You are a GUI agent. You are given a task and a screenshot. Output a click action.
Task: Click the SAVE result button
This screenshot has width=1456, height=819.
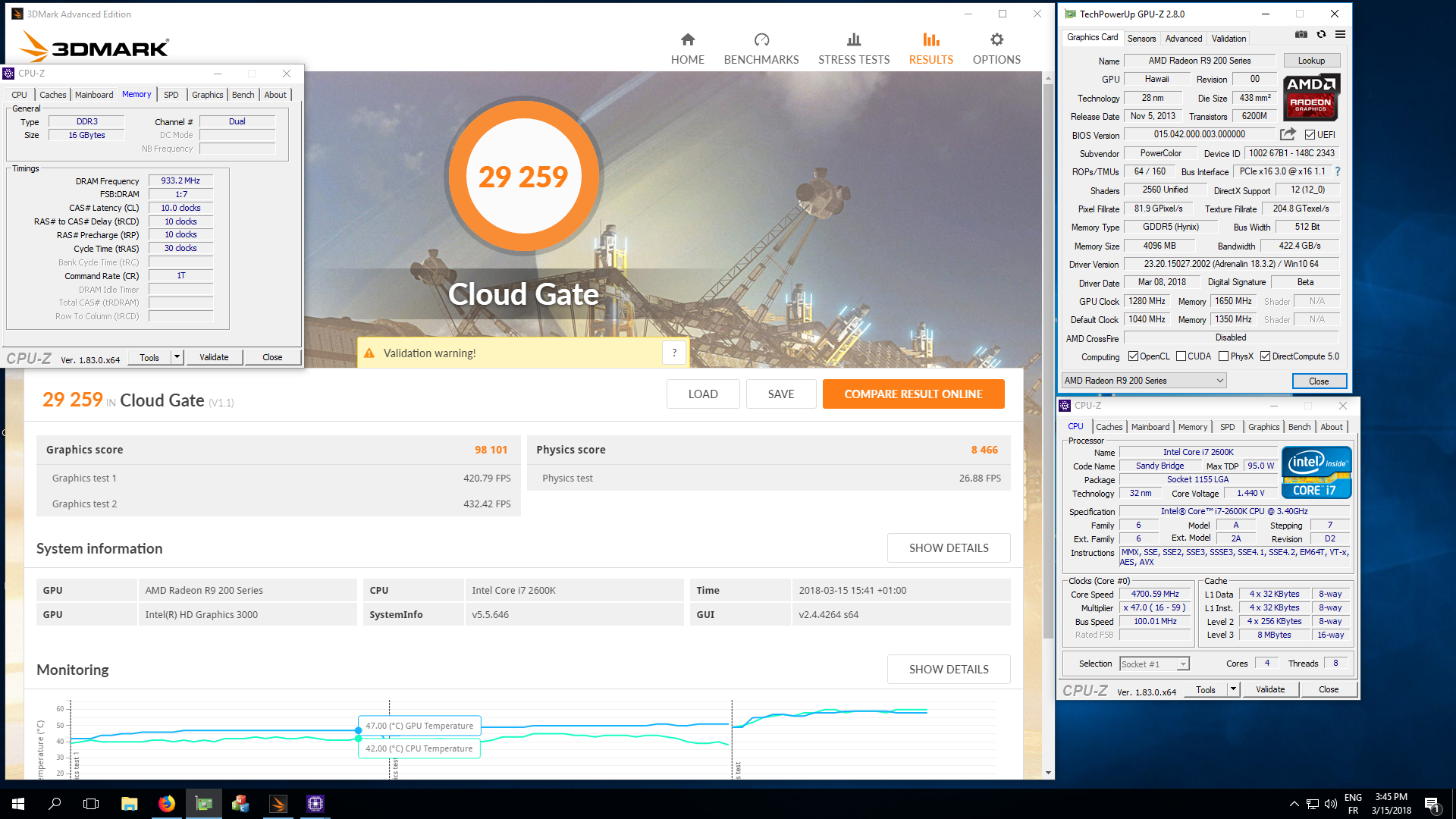click(781, 394)
